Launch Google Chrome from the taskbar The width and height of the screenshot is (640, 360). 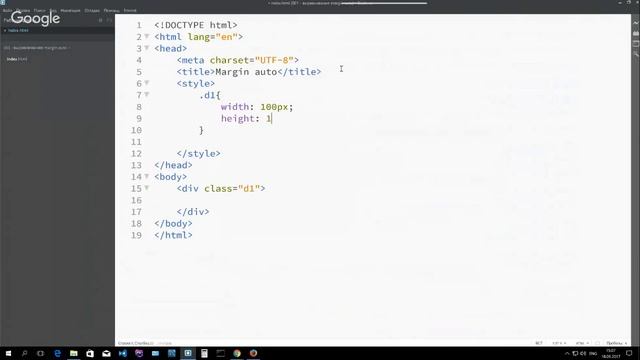point(237,353)
